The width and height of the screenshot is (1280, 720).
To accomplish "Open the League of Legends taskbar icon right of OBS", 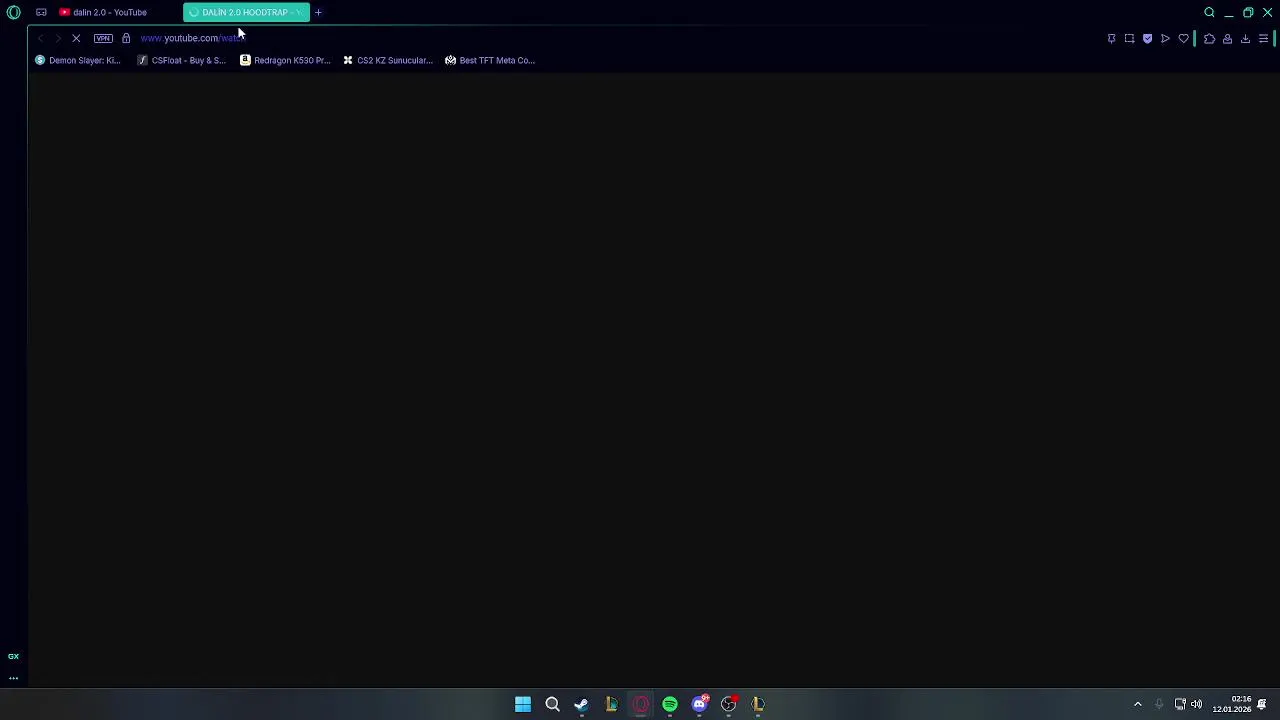I will coord(758,704).
